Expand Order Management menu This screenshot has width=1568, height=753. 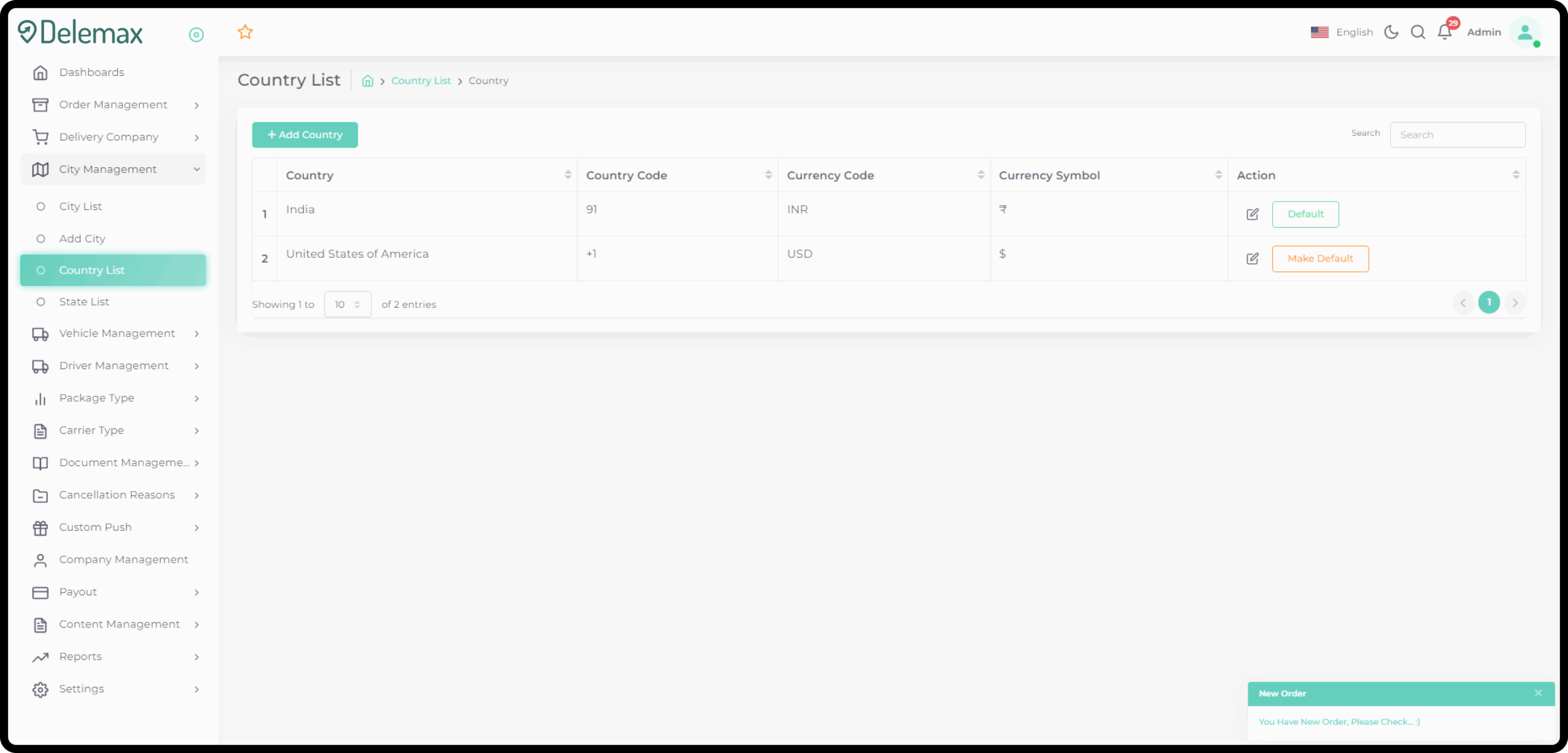[x=113, y=105]
